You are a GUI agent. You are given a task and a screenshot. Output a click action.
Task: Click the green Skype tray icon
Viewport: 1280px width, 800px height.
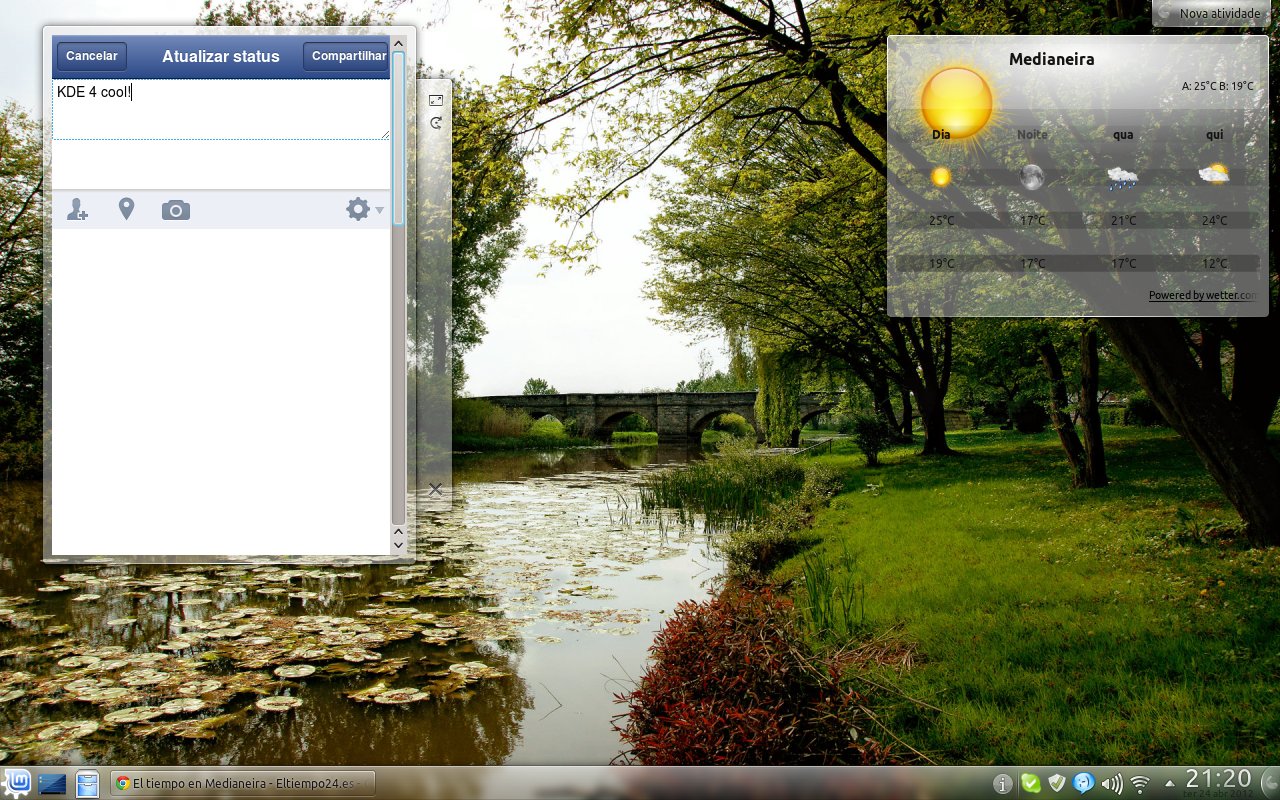click(1030, 783)
